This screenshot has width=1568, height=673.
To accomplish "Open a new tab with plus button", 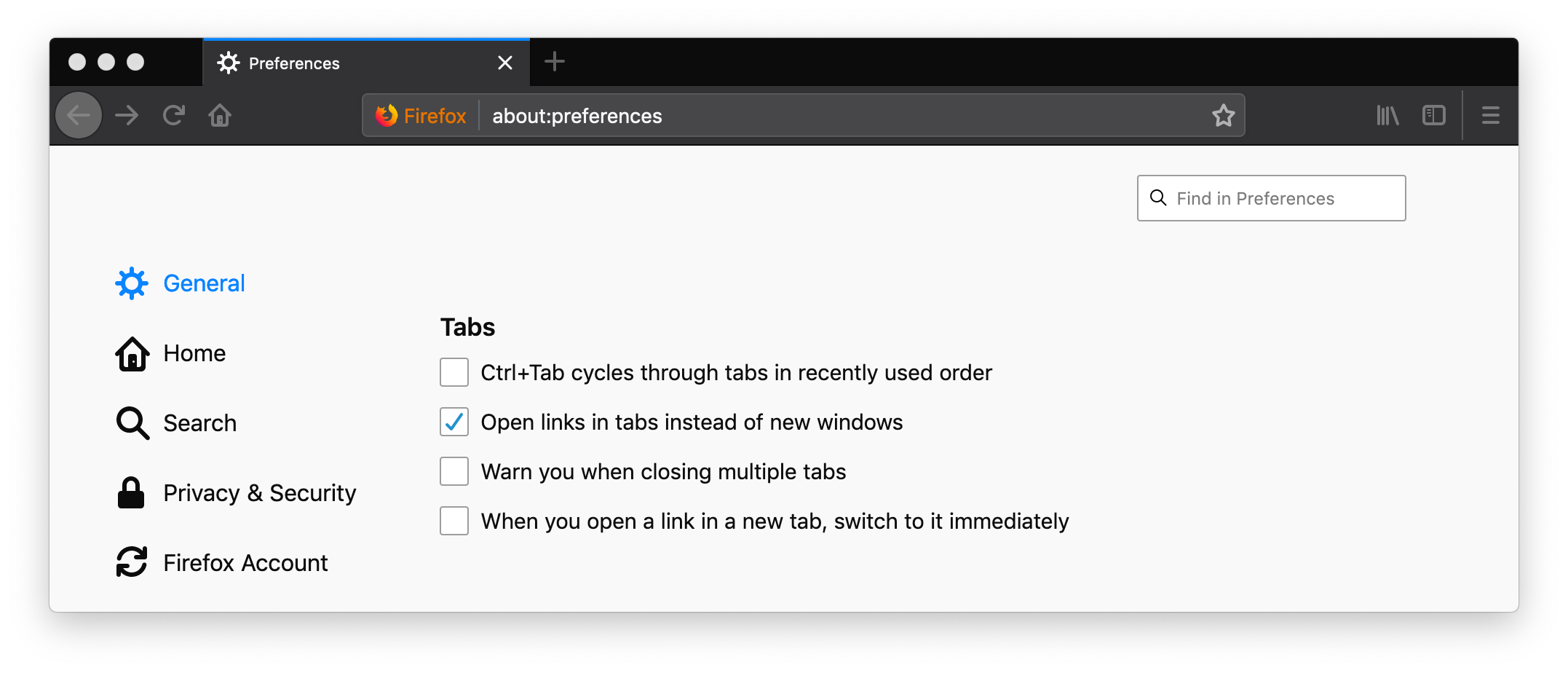I will click(x=555, y=62).
